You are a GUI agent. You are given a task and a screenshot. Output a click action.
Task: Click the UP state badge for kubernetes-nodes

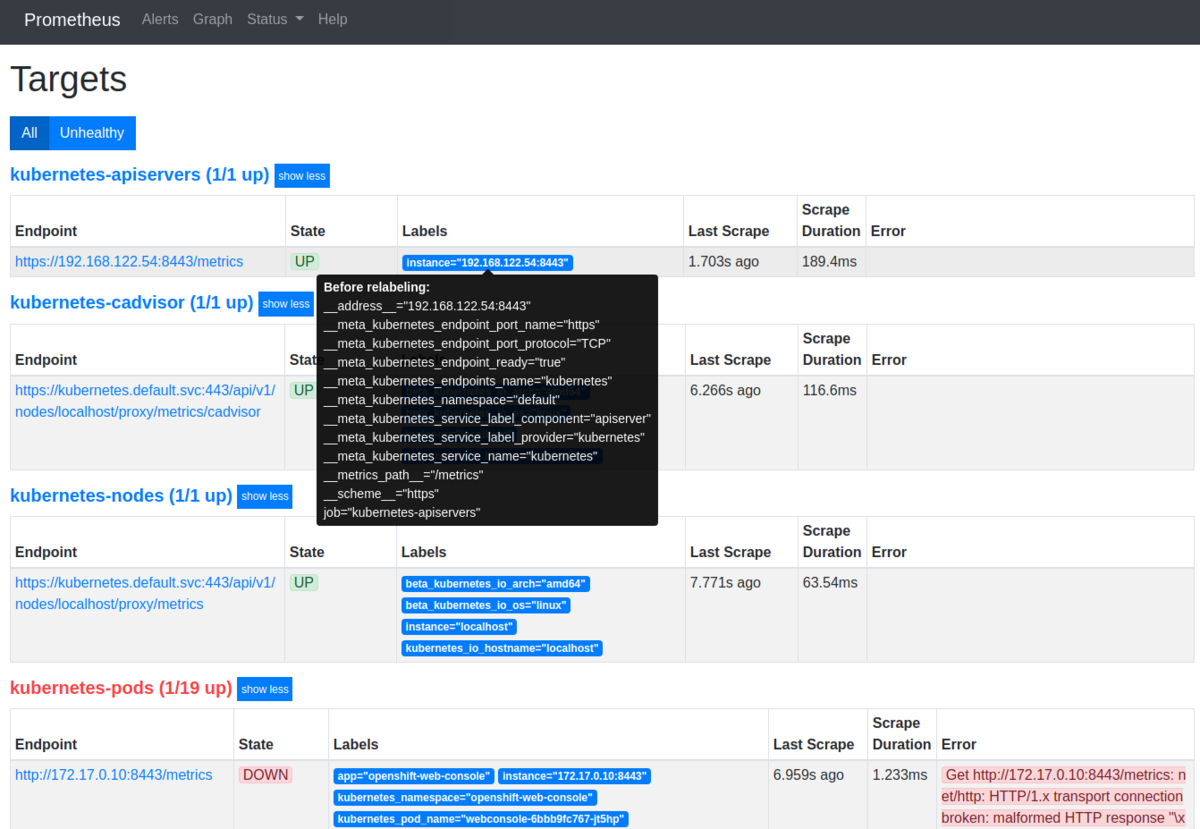click(x=304, y=583)
